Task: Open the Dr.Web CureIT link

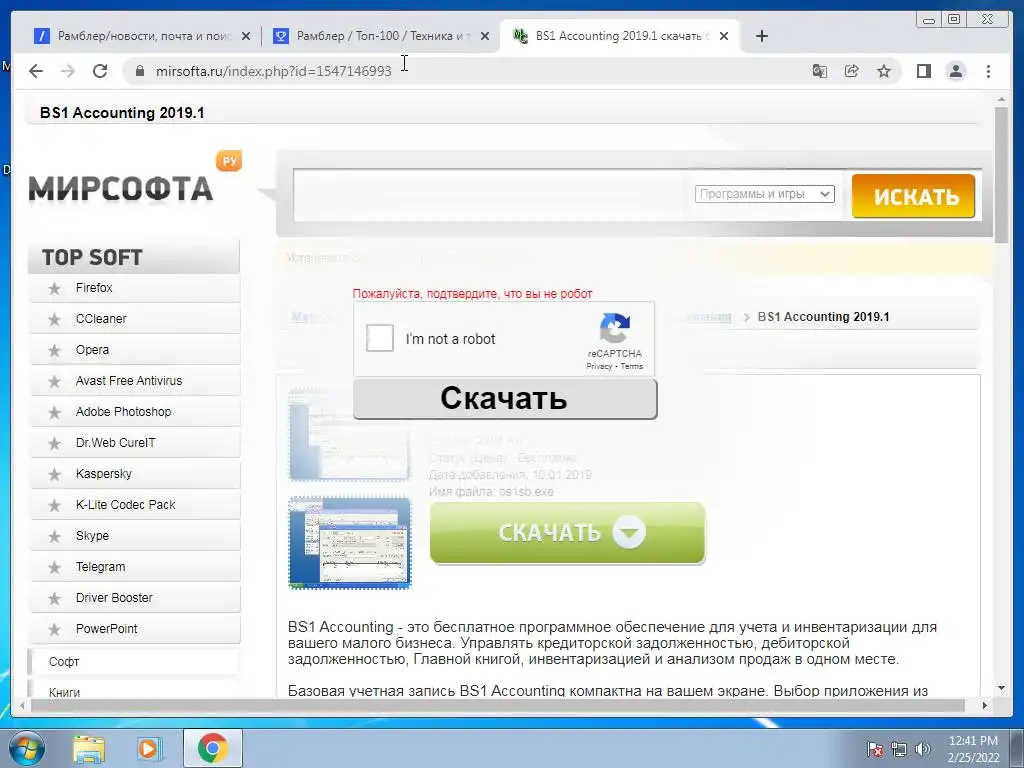Action: pyautogui.click(x=115, y=443)
